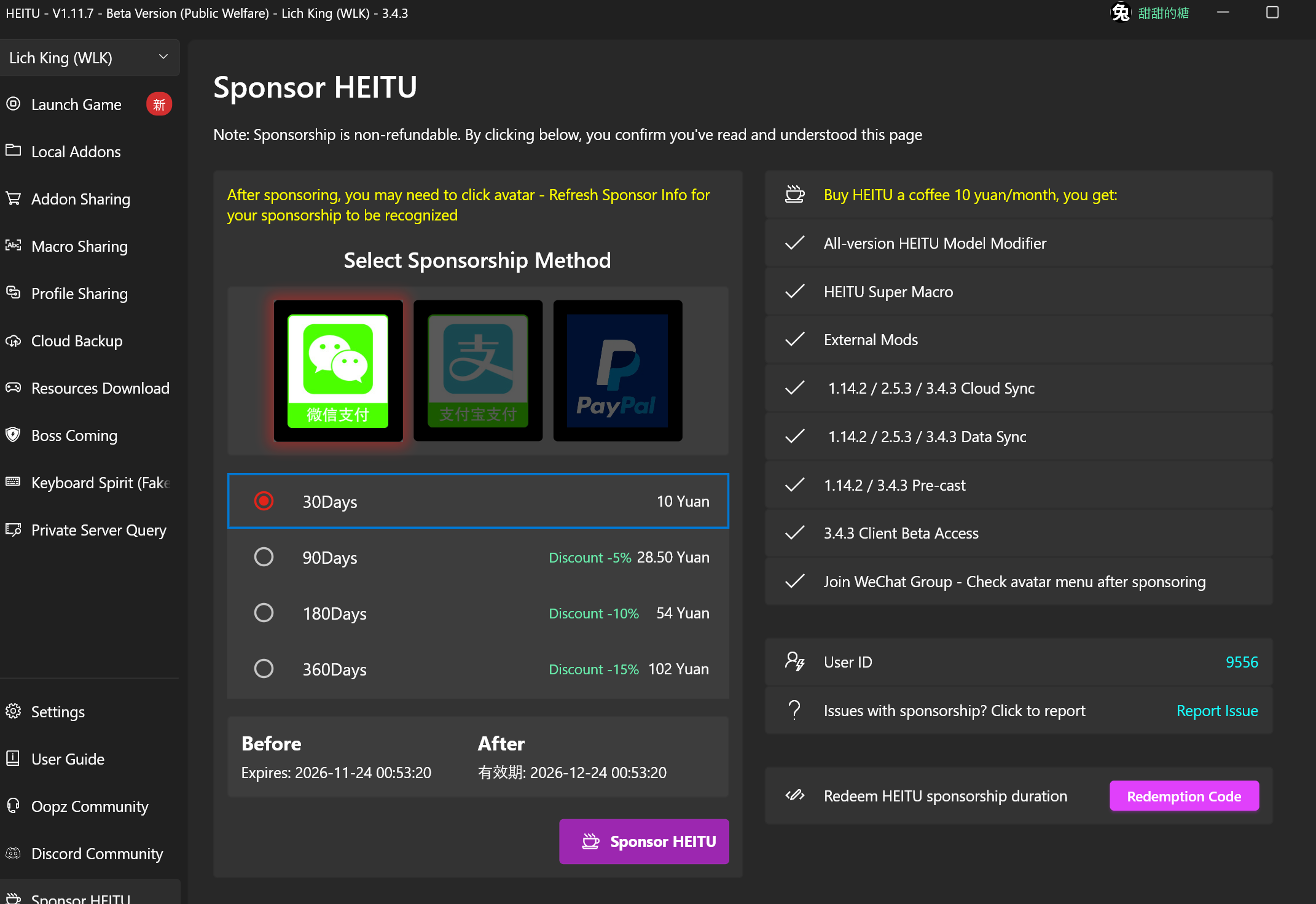Viewport: 1316px width, 904px height.
Task: Open the Local Addons menu item
Action: 90,152
